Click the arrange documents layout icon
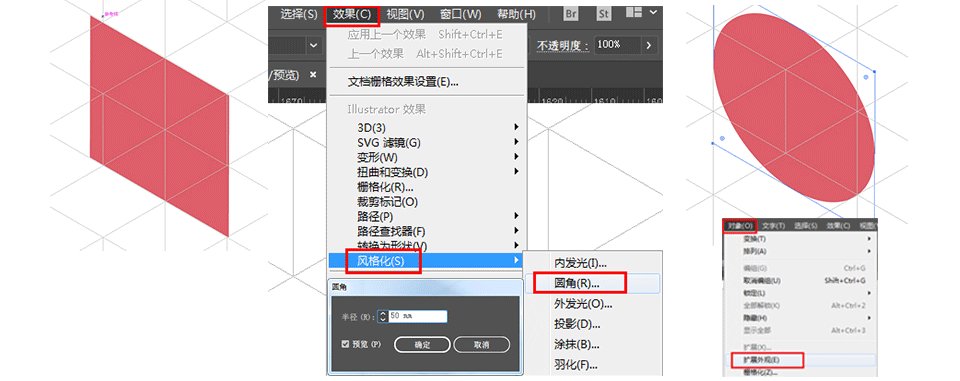Screen dimensions: 960x381 coord(634,12)
